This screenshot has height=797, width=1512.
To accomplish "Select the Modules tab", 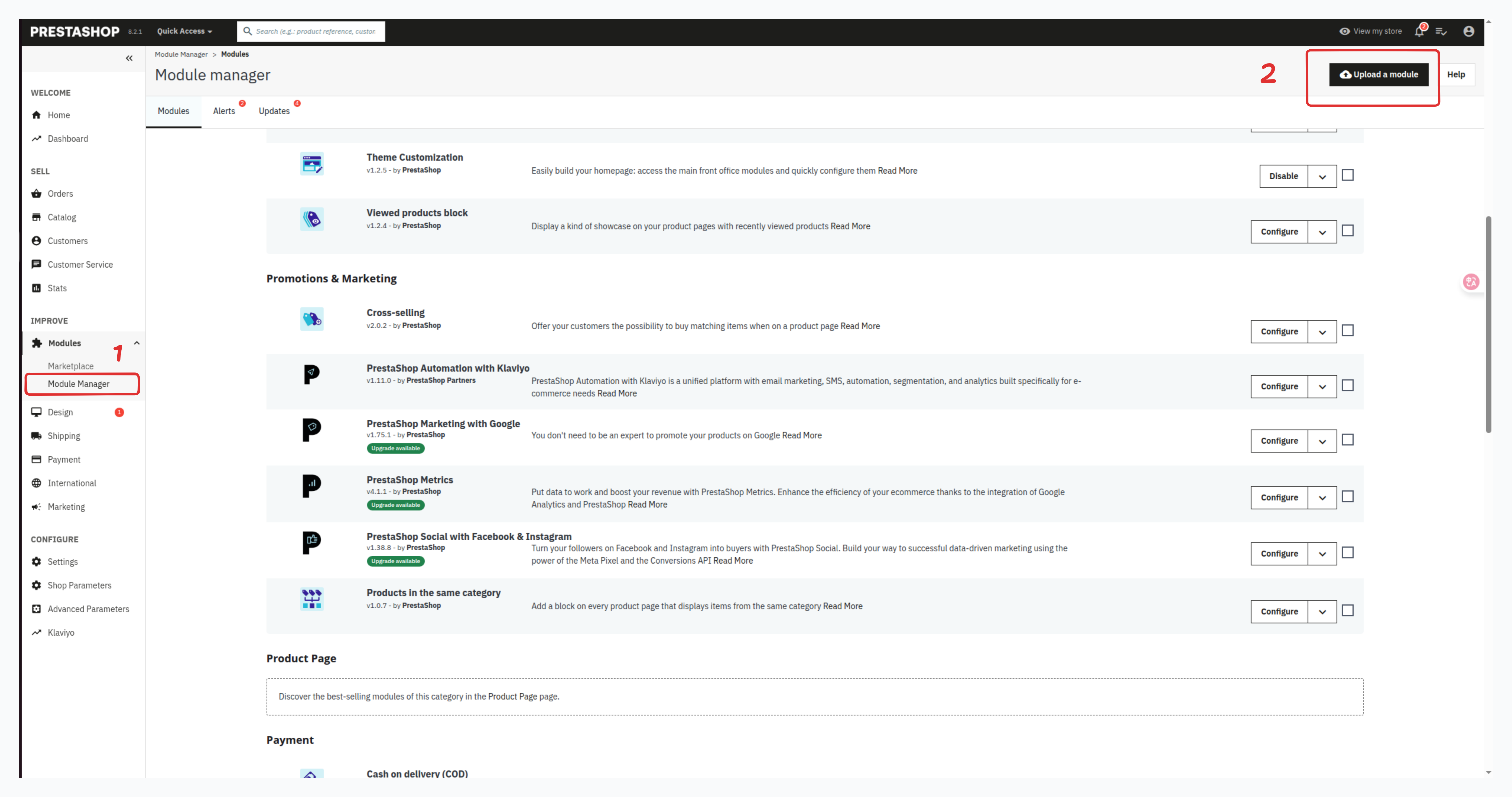I will pyautogui.click(x=173, y=111).
